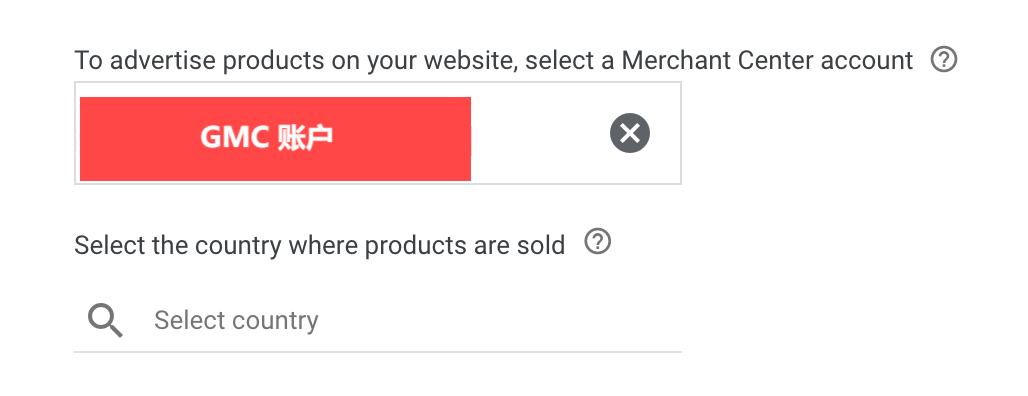
Task: Click the dark circular X button
Action: pos(629,133)
